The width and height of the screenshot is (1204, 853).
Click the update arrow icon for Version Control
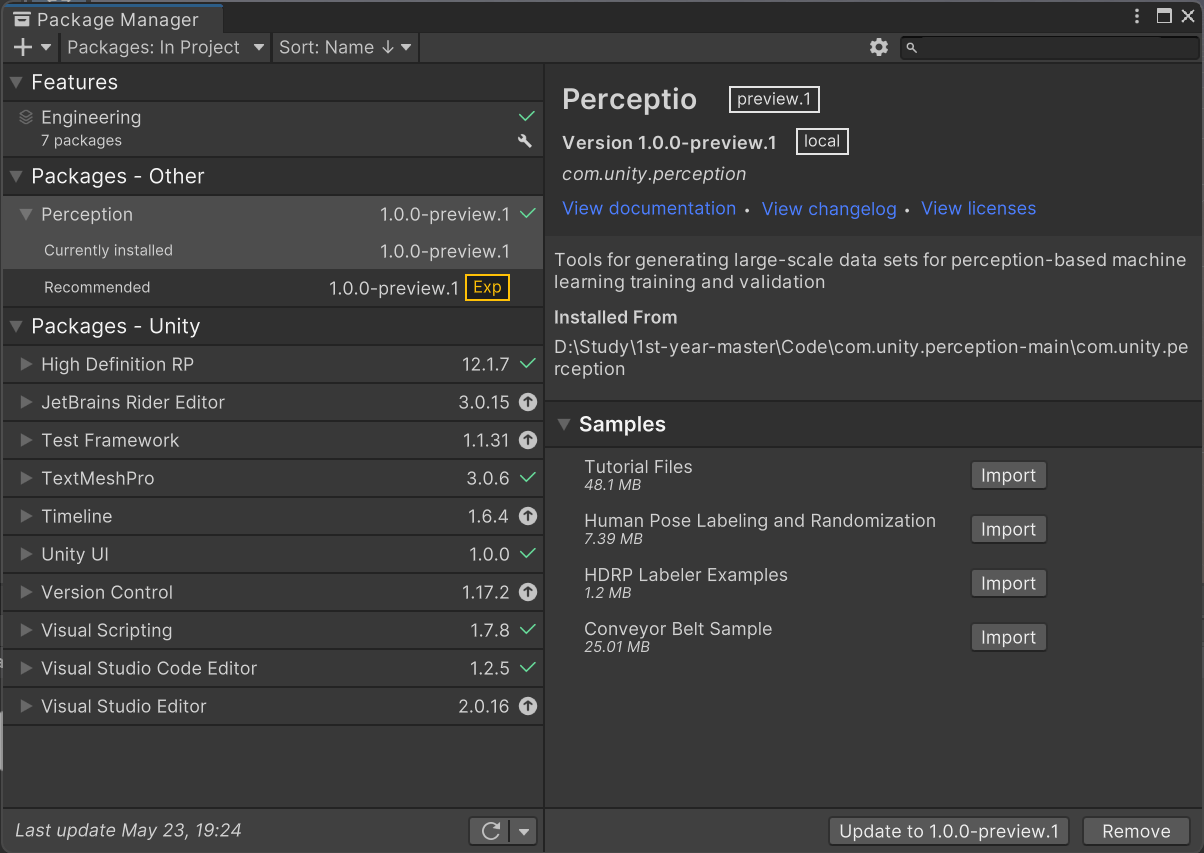point(528,592)
